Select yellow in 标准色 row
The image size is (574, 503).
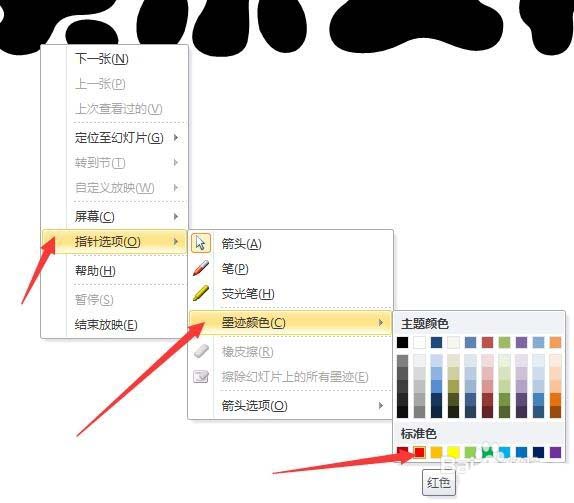pos(454,452)
